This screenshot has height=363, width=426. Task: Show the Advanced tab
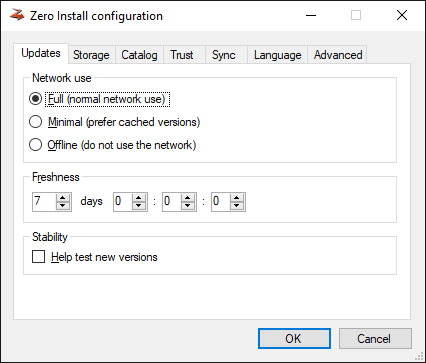tap(338, 55)
